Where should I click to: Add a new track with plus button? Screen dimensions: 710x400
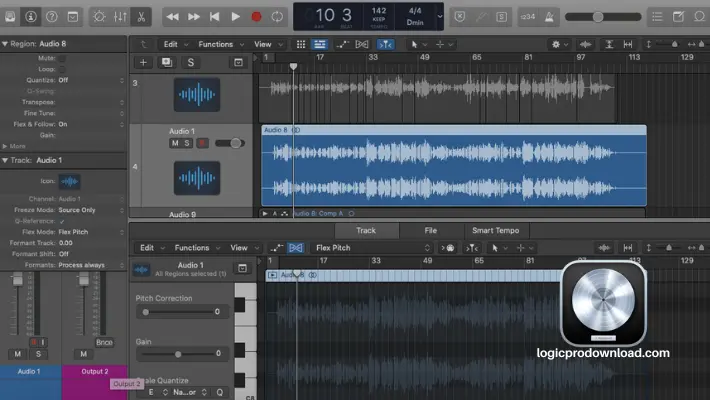click(x=143, y=63)
